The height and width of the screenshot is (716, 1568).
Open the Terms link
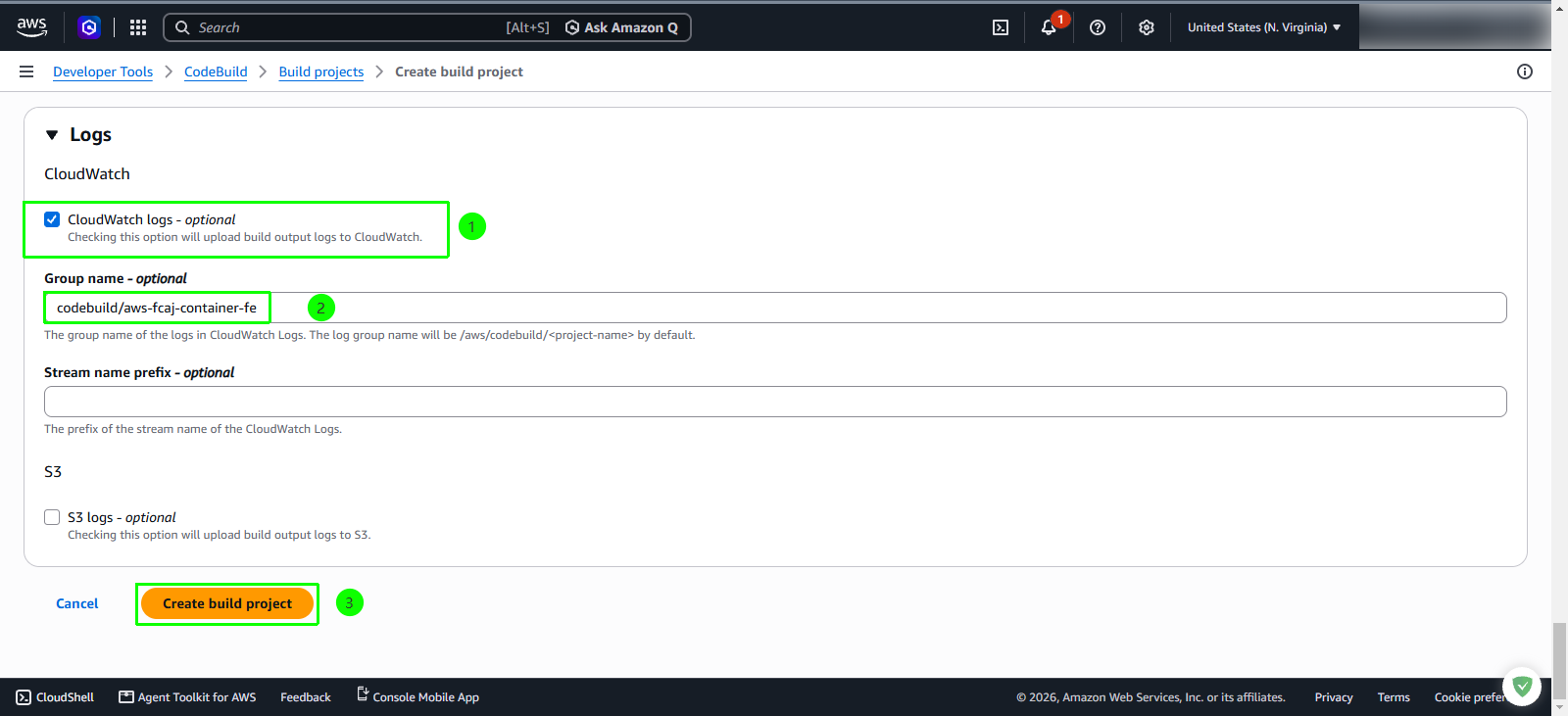pyautogui.click(x=1394, y=697)
